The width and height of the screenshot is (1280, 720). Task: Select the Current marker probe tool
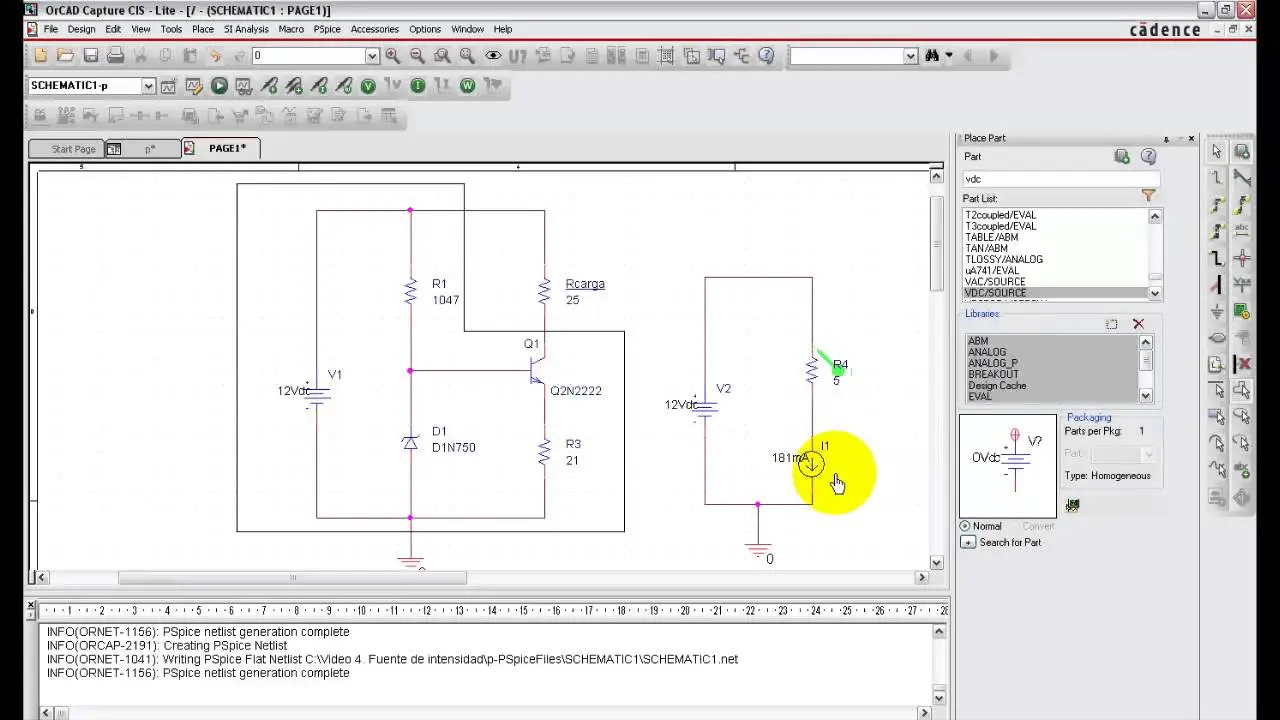coord(417,86)
